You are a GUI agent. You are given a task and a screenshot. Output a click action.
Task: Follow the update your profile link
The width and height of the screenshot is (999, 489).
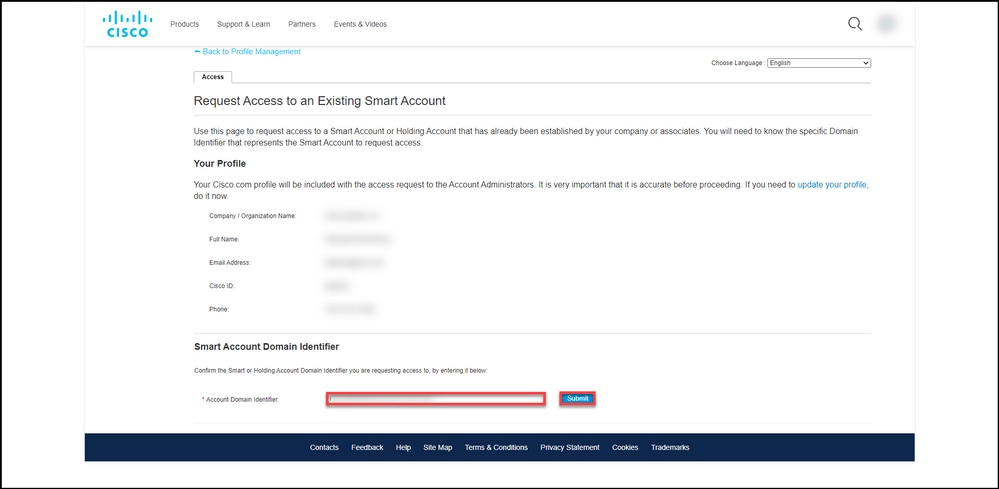[832, 185]
